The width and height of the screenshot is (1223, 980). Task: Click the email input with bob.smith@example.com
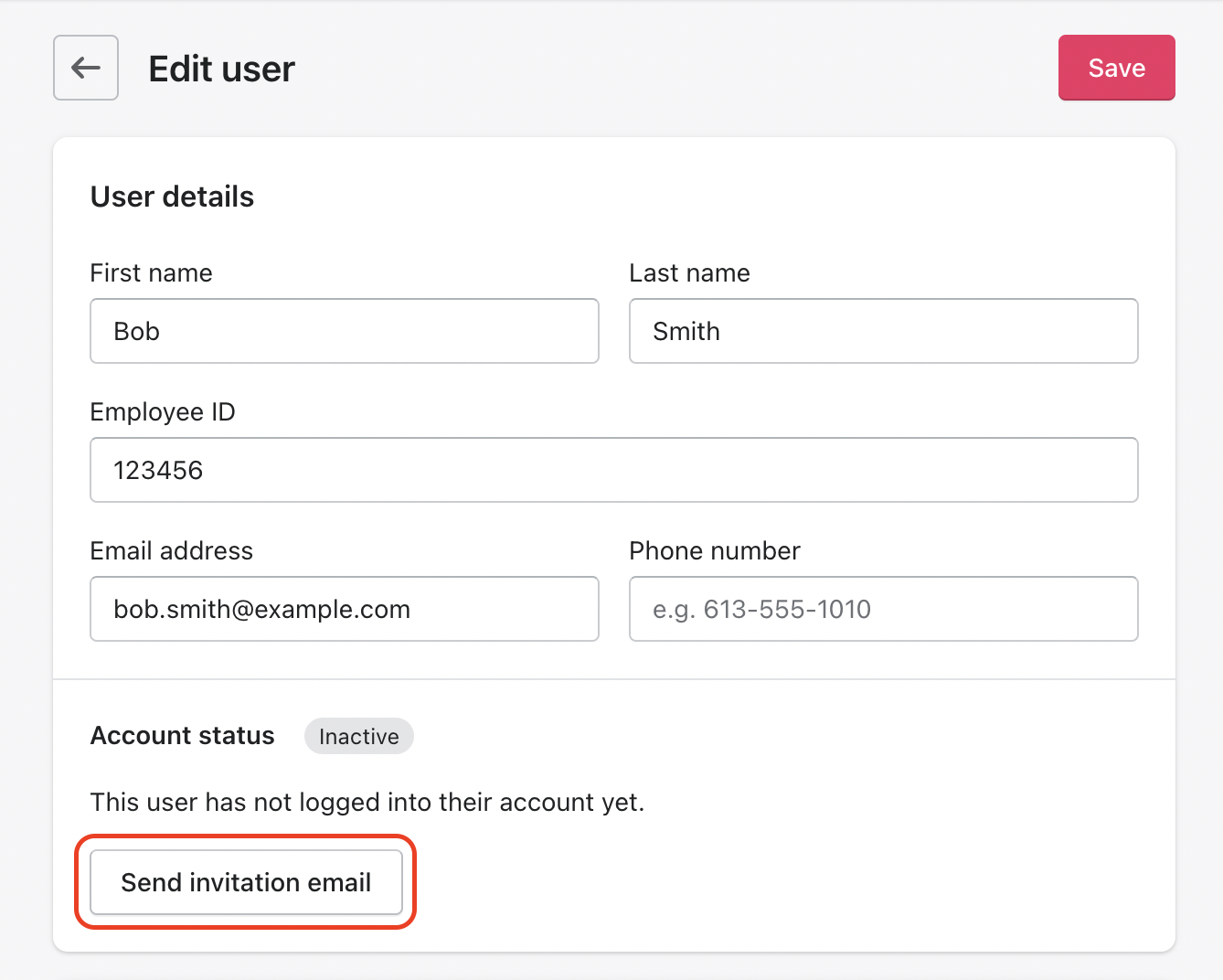click(x=344, y=609)
